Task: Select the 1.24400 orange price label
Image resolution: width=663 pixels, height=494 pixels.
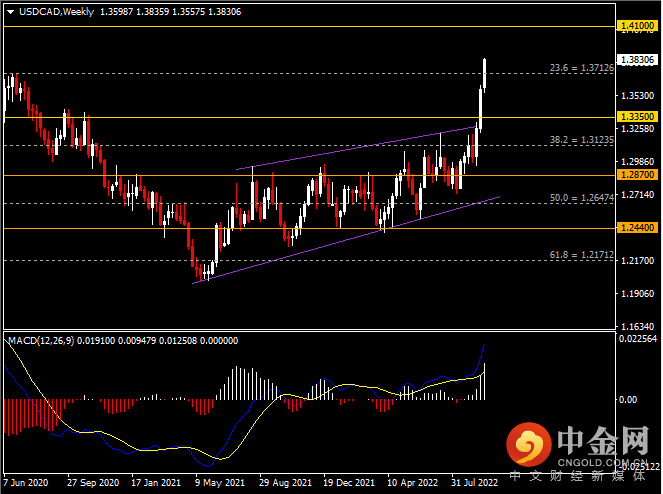Action: coord(638,228)
